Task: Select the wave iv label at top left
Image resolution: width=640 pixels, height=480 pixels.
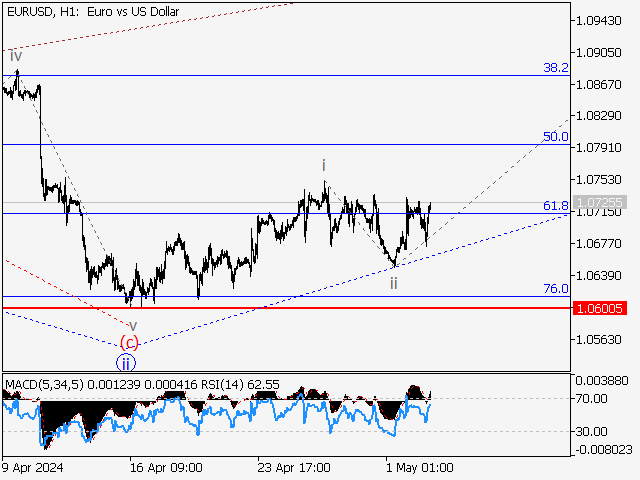Action: (x=16, y=56)
